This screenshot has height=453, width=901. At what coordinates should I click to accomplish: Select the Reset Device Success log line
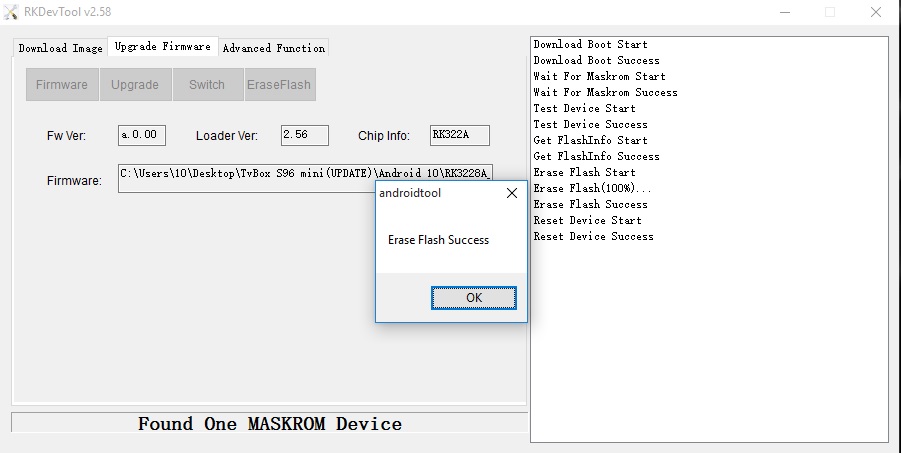coord(593,237)
